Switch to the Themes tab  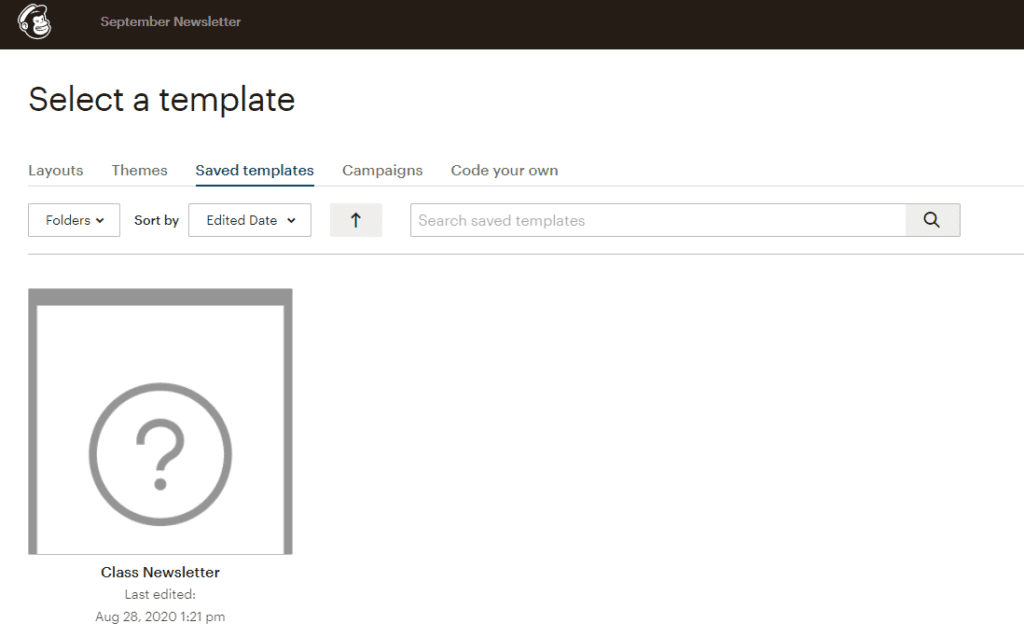(x=139, y=171)
